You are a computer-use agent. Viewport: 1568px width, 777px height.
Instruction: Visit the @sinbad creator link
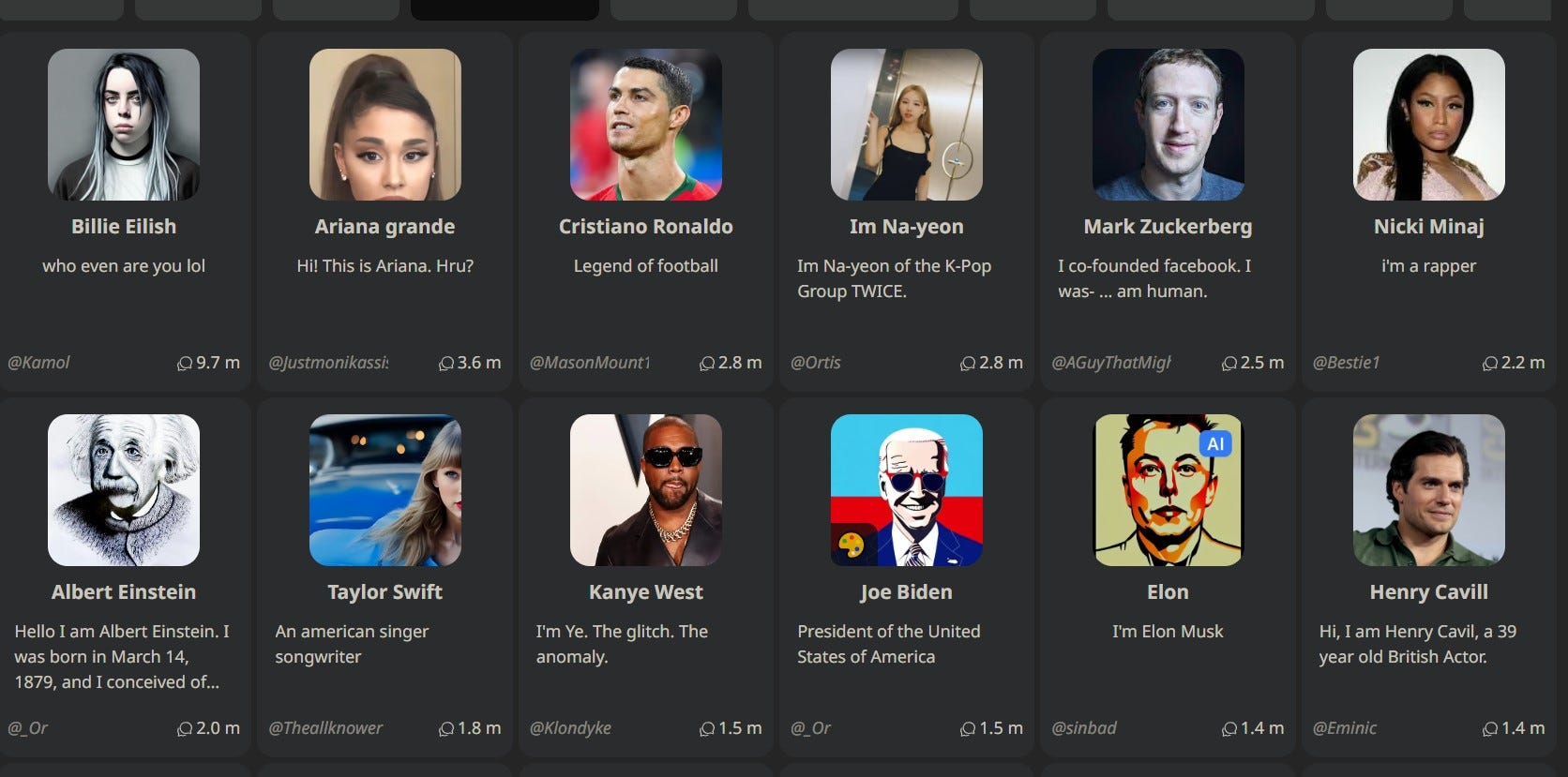1084,728
